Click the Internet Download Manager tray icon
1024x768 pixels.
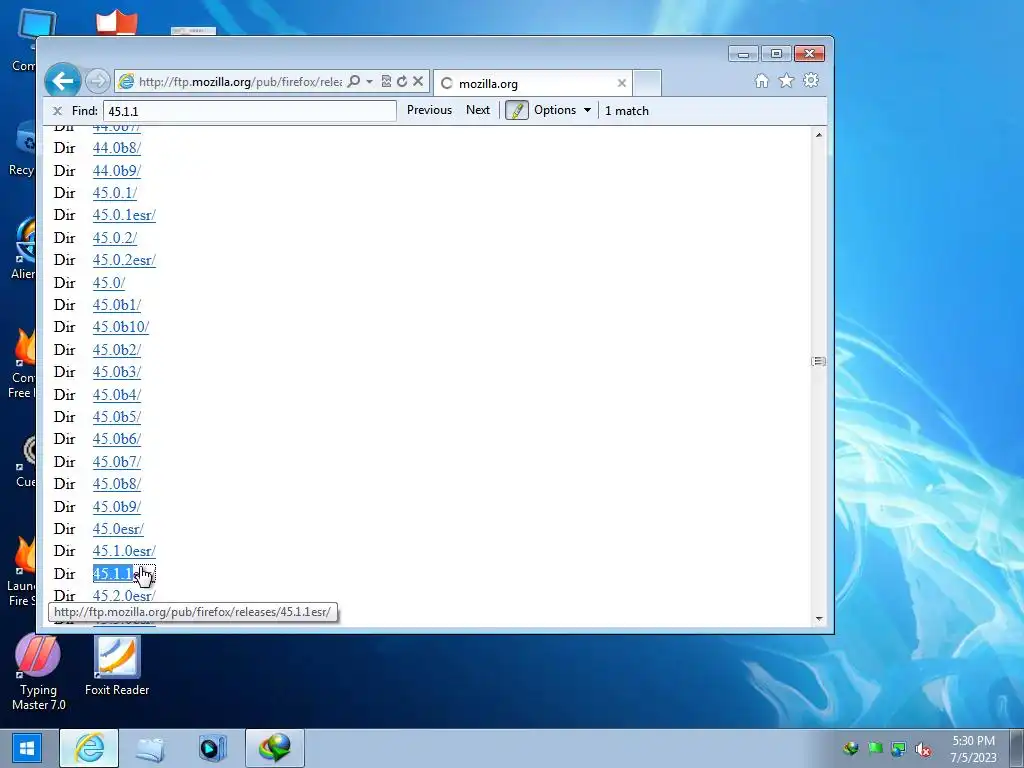tap(850, 748)
